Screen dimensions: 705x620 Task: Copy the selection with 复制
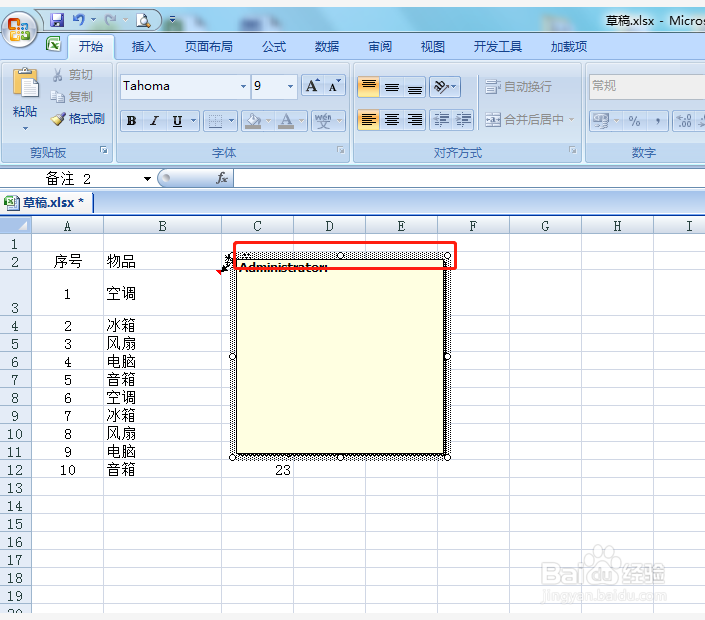[x=72, y=96]
